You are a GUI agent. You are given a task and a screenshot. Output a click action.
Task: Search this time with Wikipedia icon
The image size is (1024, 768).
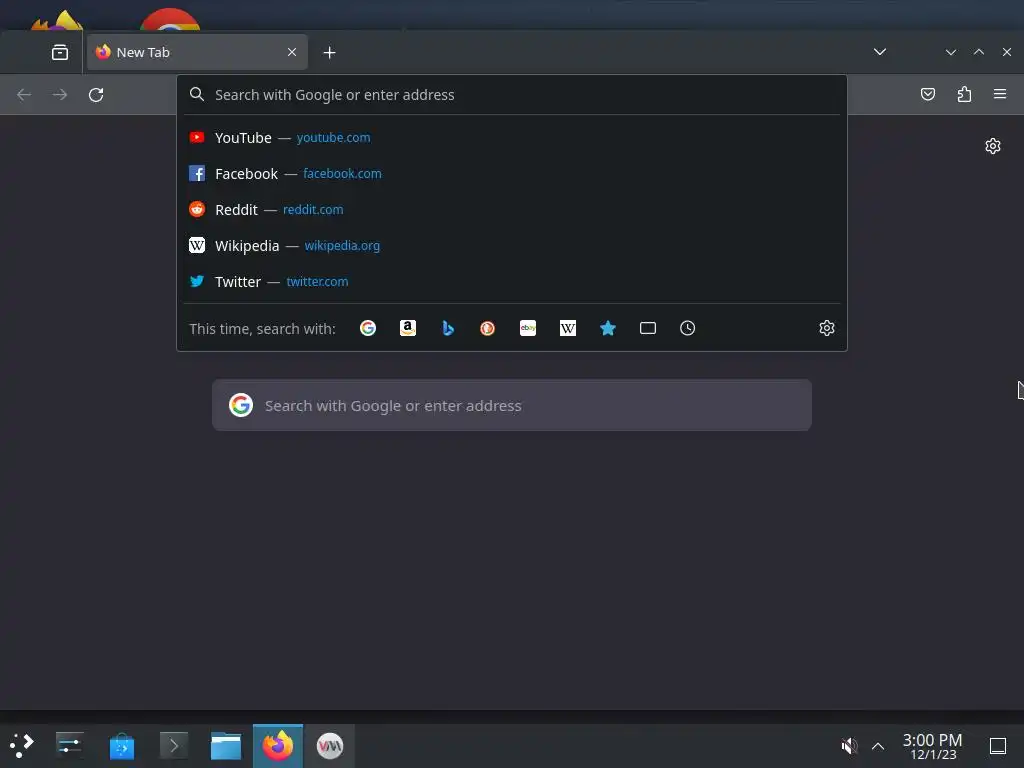(x=568, y=328)
